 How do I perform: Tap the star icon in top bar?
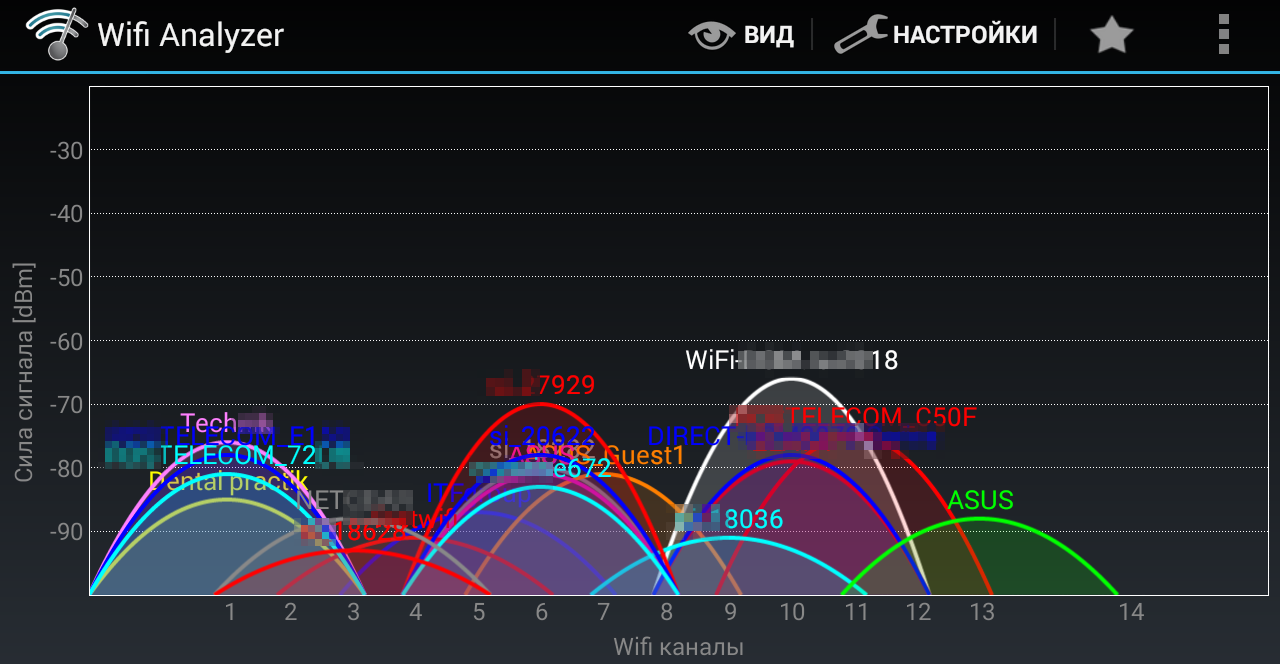click(x=1111, y=35)
